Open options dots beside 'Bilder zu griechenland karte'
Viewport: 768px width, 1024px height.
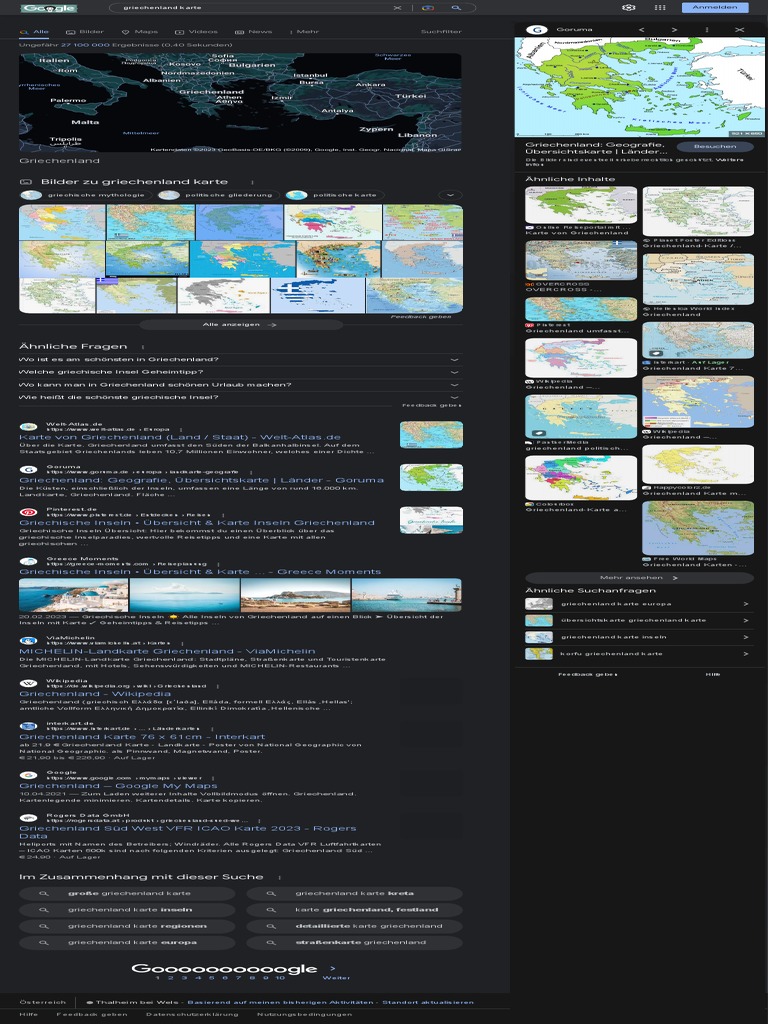[252, 182]
